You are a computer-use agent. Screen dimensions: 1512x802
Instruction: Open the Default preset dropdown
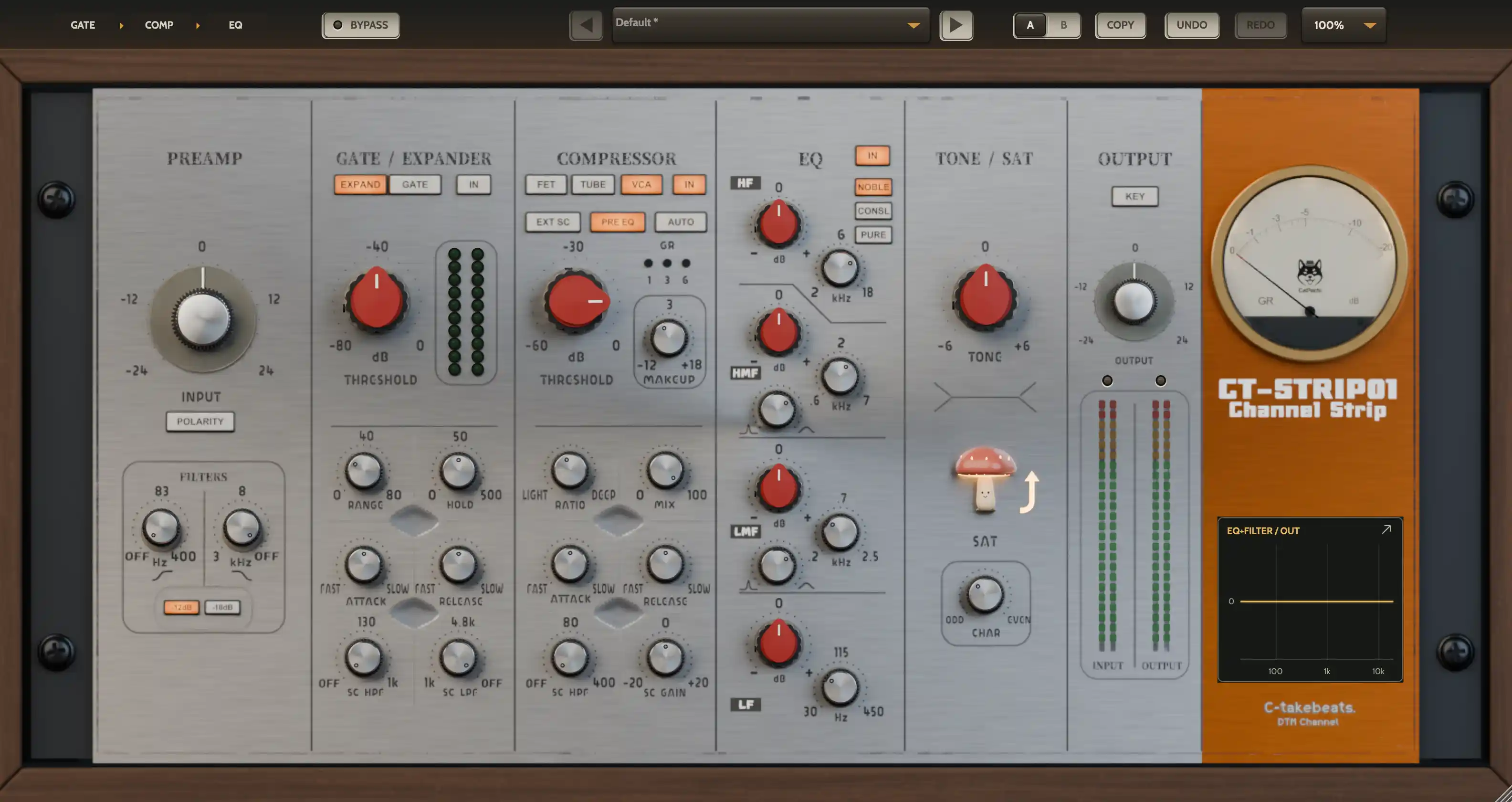coord(771,25)
